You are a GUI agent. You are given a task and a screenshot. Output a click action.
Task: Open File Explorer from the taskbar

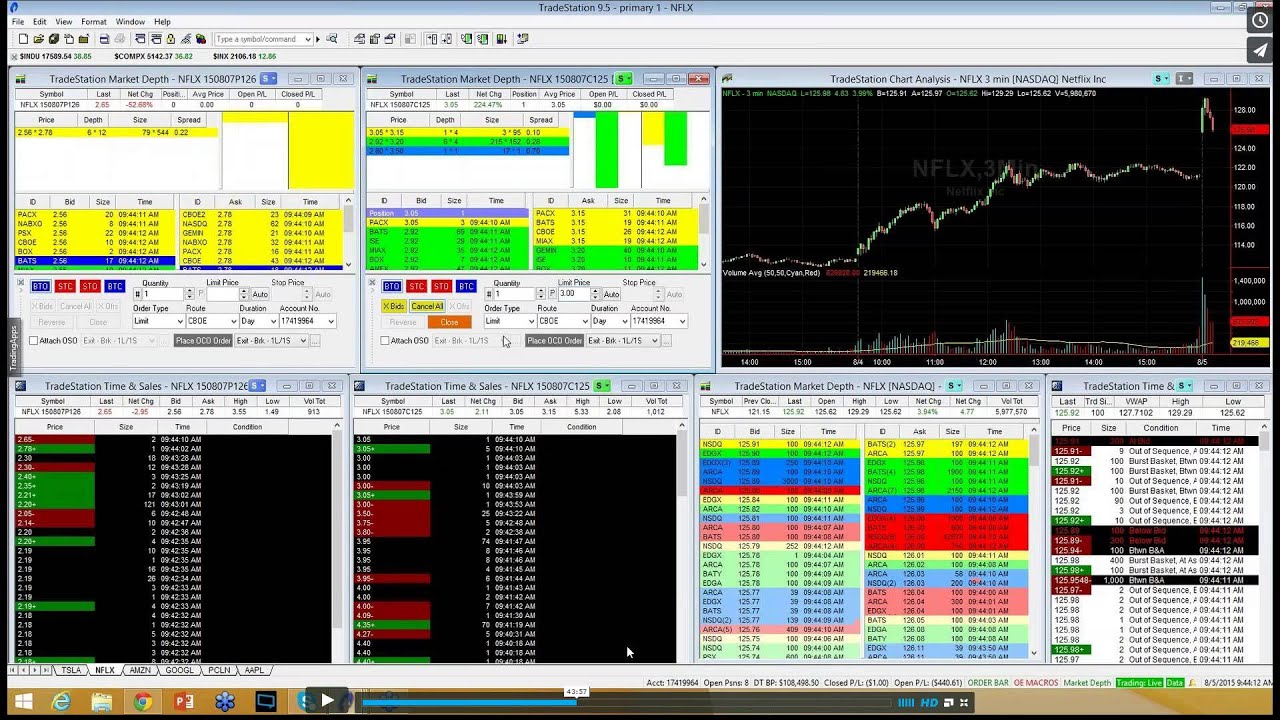[x=102, y=701]
